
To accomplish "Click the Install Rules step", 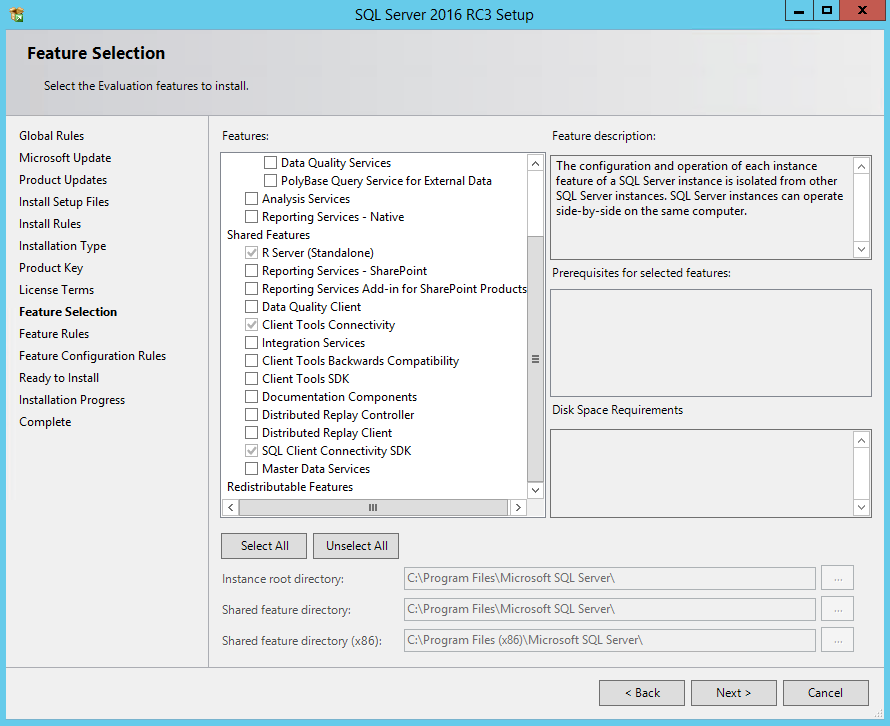I will point(49,224).
